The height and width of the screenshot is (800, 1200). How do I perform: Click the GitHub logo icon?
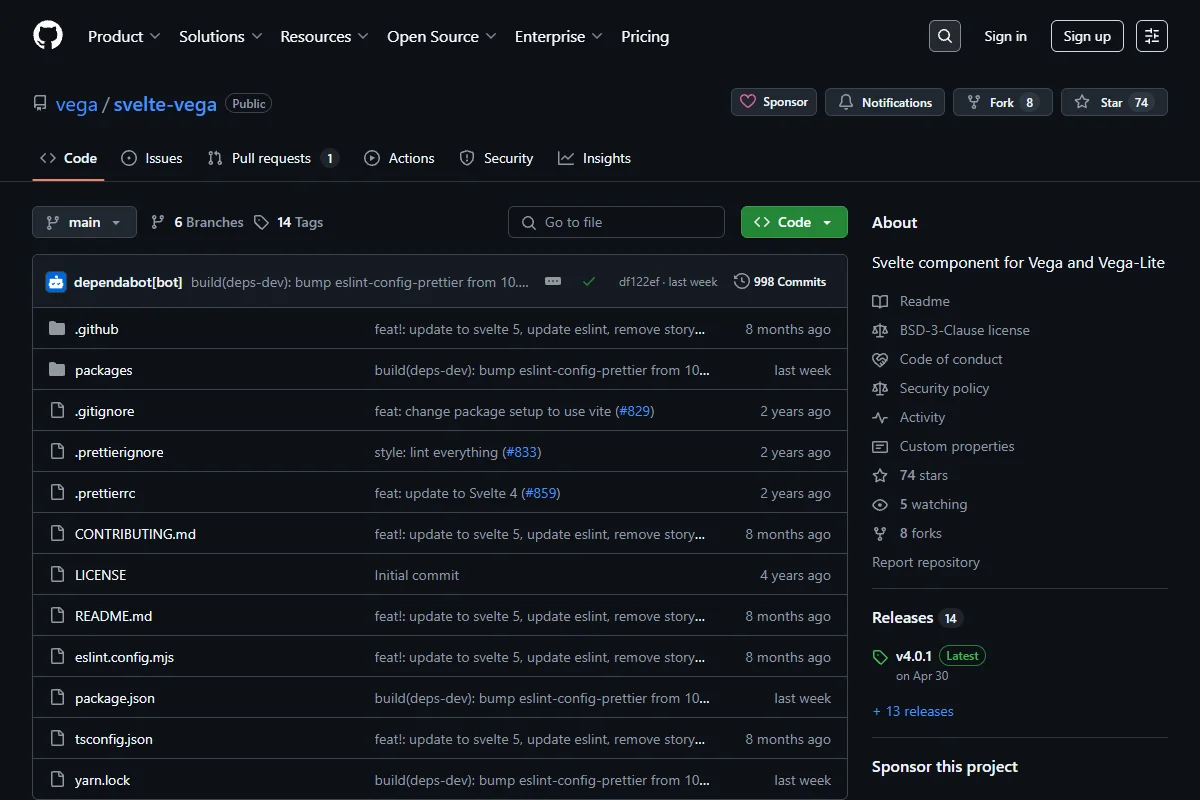48,36
